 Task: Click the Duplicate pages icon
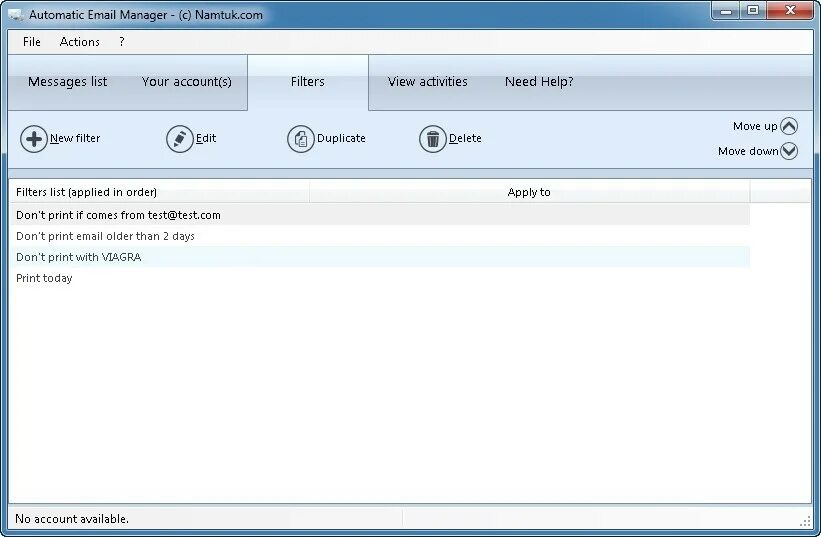pos(301,139)
